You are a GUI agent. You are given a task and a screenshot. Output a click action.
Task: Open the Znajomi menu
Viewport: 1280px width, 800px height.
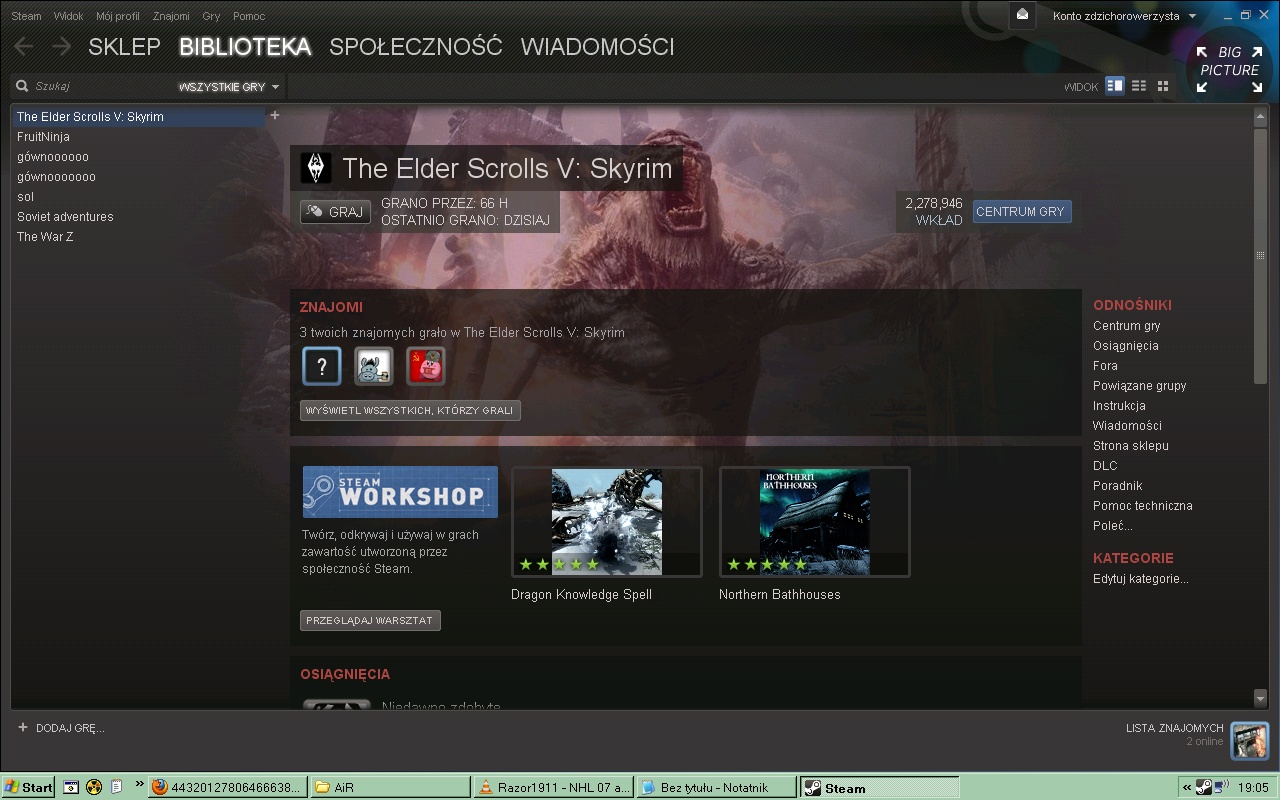[171, 16]
